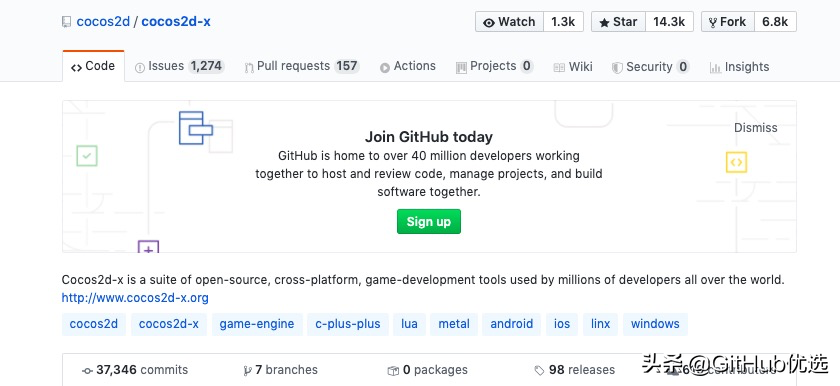Click the 157 pull requests counter badge
Image resolution: width=840 pixels, height=386 pixels.
[347, 66]
